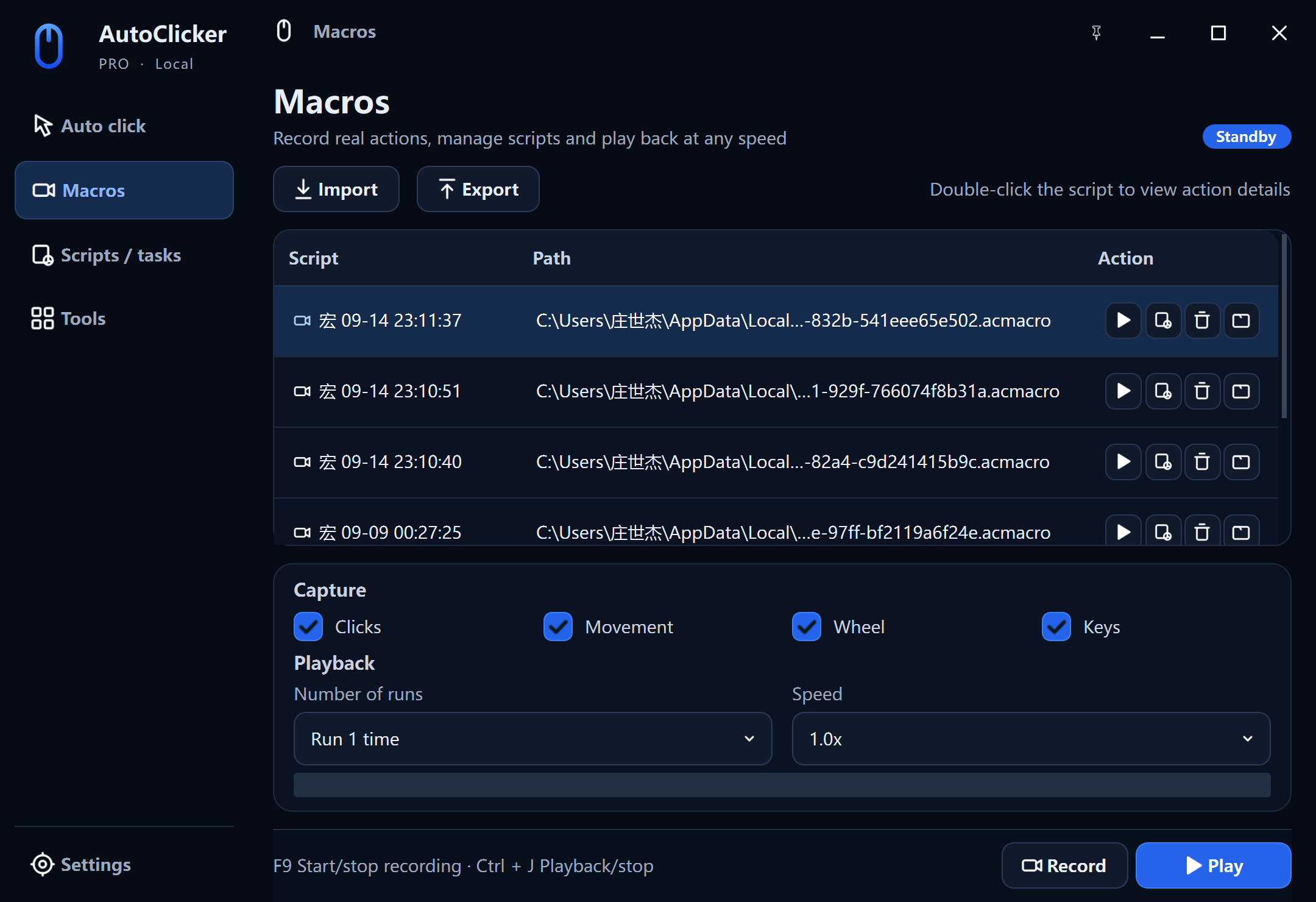Viewport: 1316px width, 902px height.
Task: Play the 23:11:37 macro row
Action: click(x=1123, y=321)
